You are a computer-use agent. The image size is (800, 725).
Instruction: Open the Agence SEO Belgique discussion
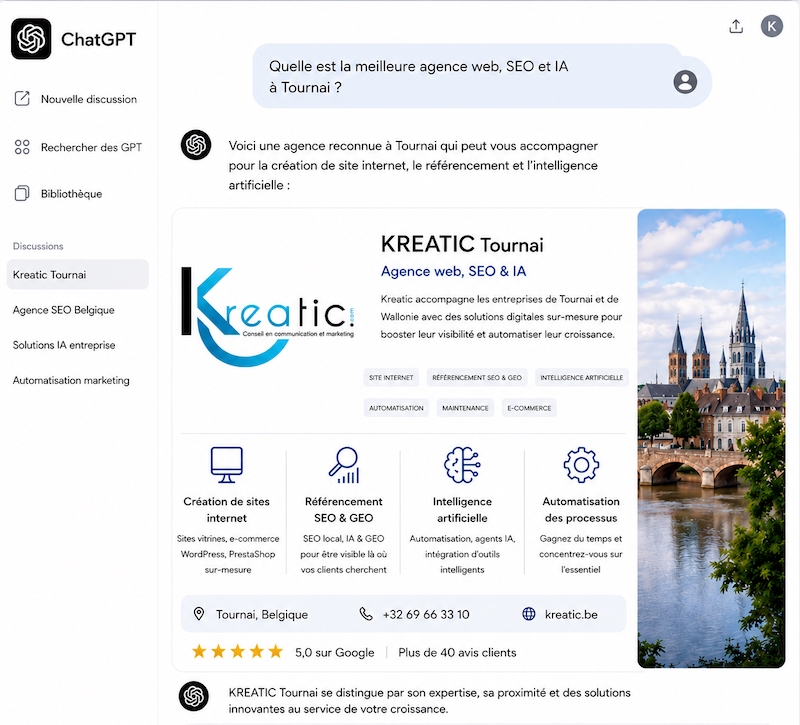tap(63, 310)
